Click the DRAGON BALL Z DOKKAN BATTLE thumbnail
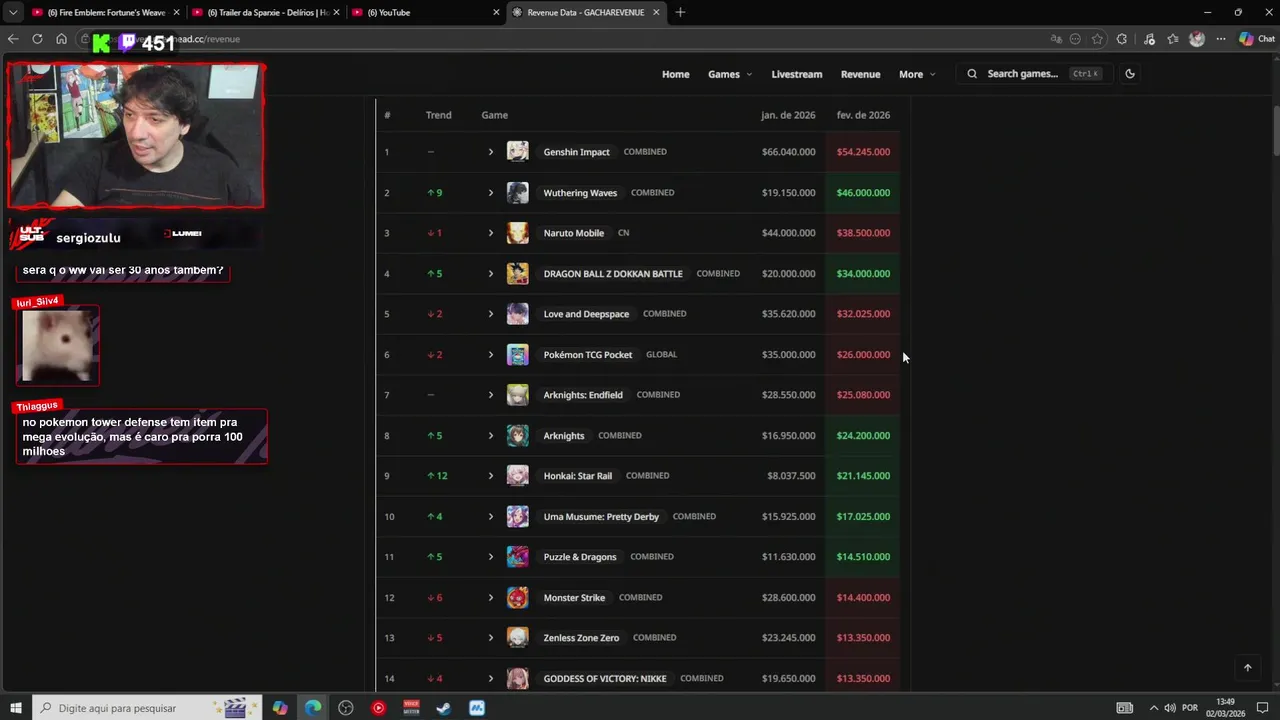Viewport: 1280px width, 720px height. pos(517,274)
